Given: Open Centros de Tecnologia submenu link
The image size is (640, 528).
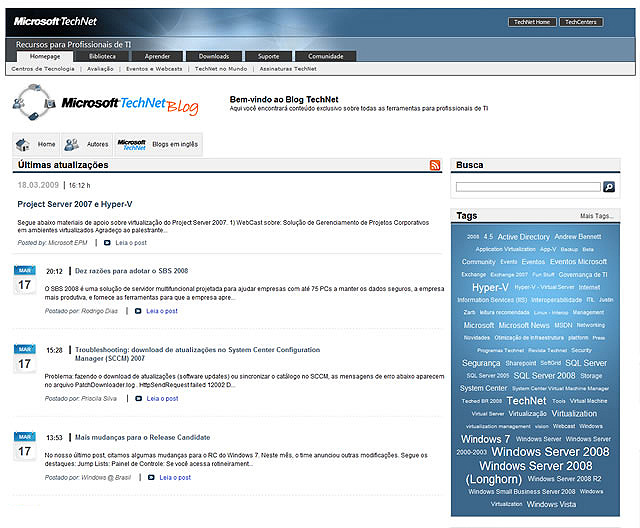Looking at the screenshot, I should pyautogui.click(x=43, y=69).
